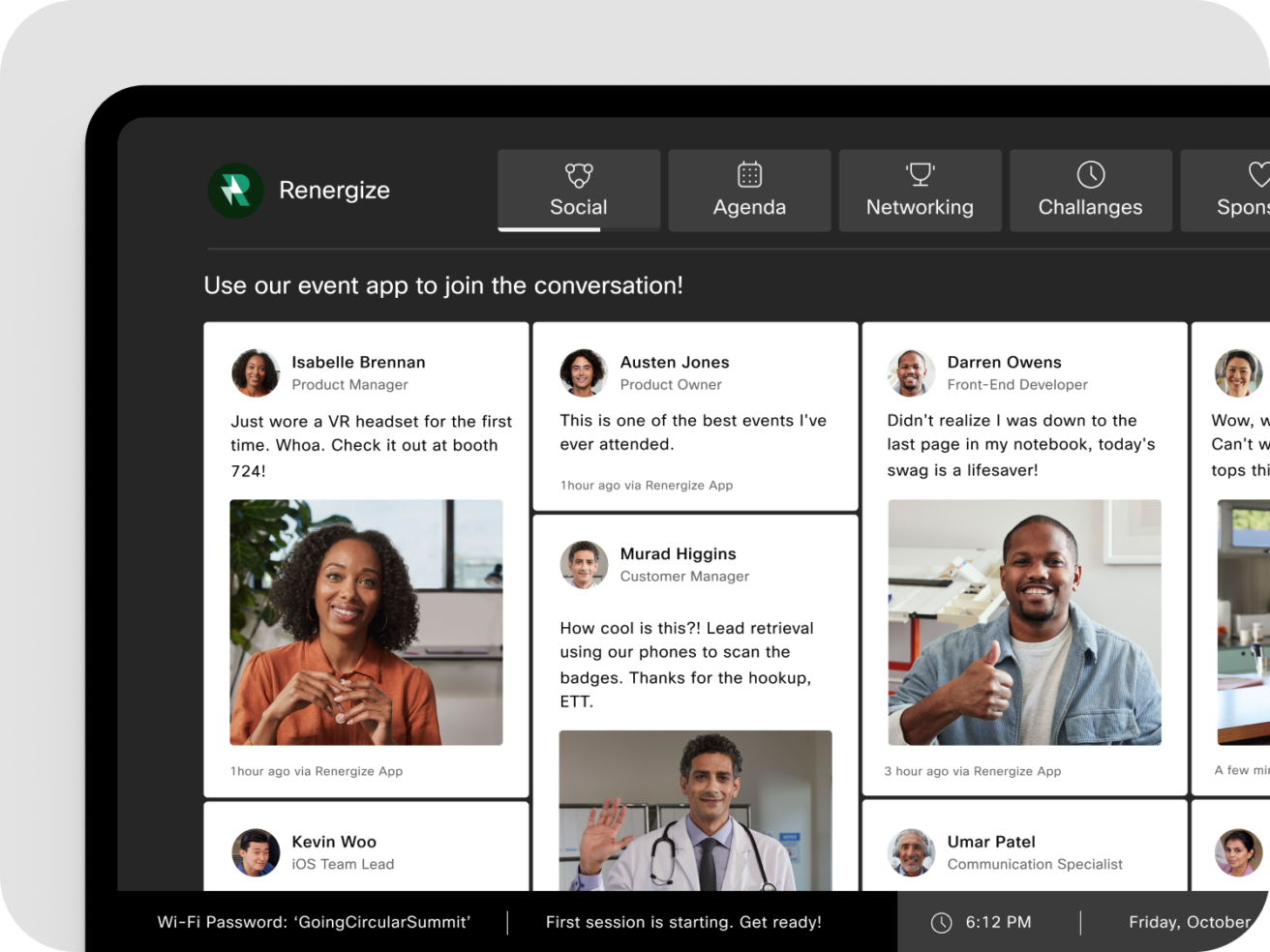The width and height of the screenshot is (1270, 952).
Task: Click the Renergize brand name text
Action: [x=334, y=191]
